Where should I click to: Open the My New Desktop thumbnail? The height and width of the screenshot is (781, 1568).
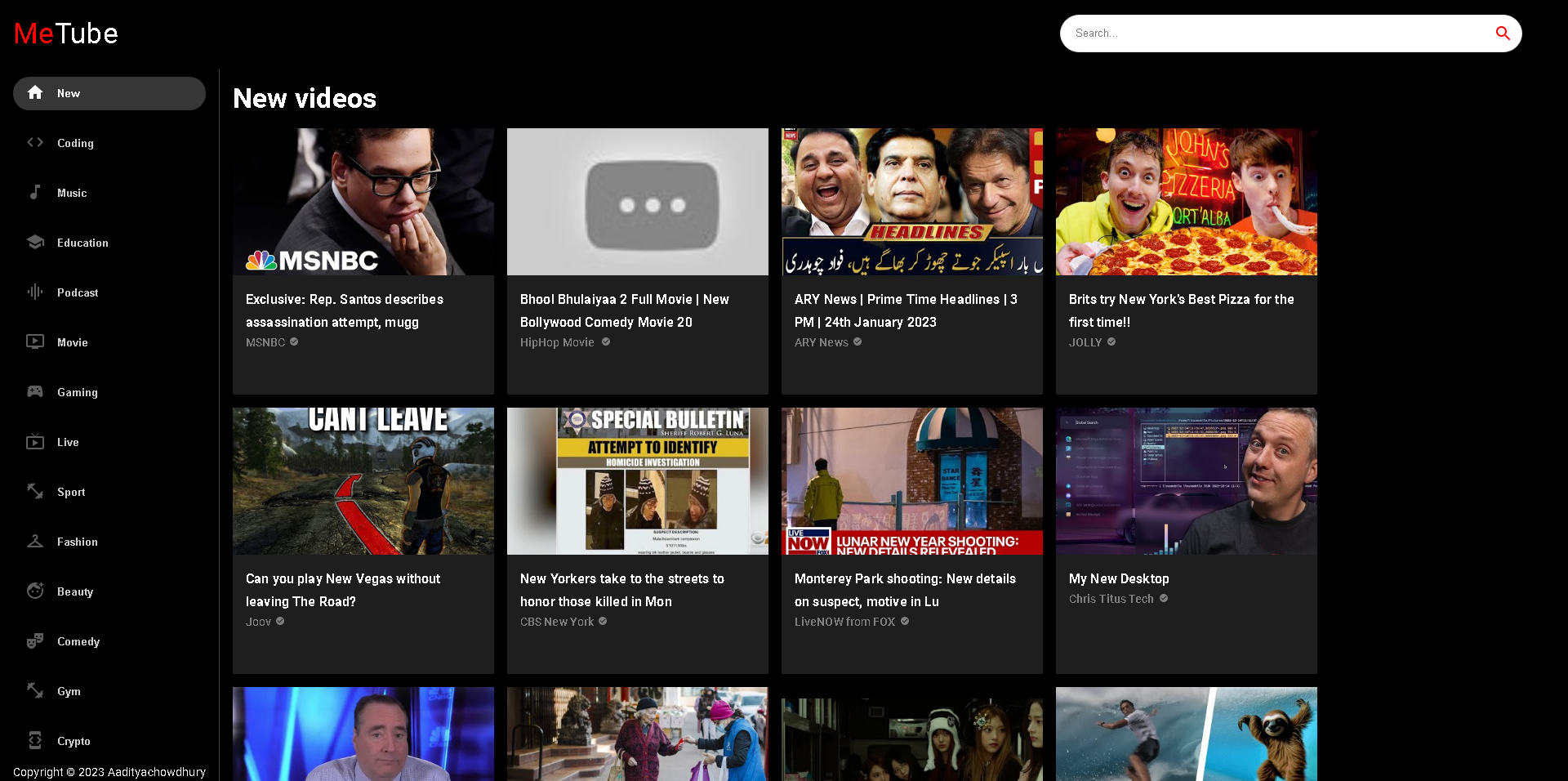click(x=1187, y=481)
